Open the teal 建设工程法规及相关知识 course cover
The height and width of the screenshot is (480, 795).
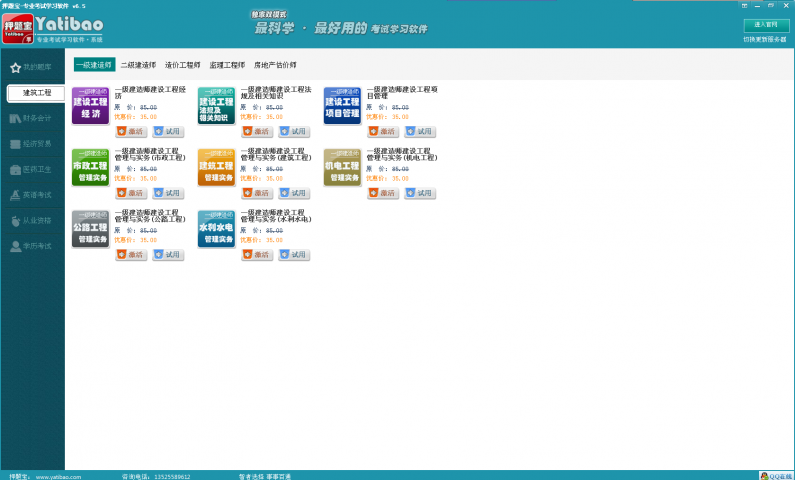(216, 105)
